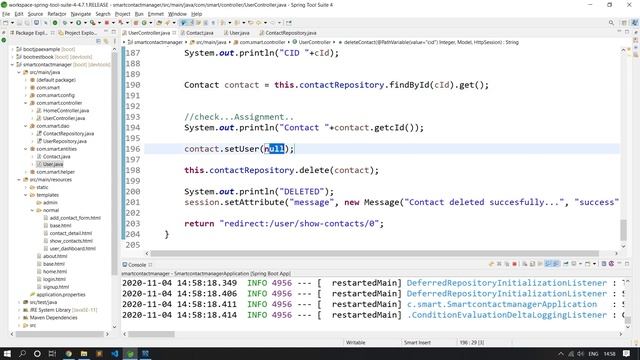
Task: Click the taskbar Search magnifier
Action: tap(22, 353)
